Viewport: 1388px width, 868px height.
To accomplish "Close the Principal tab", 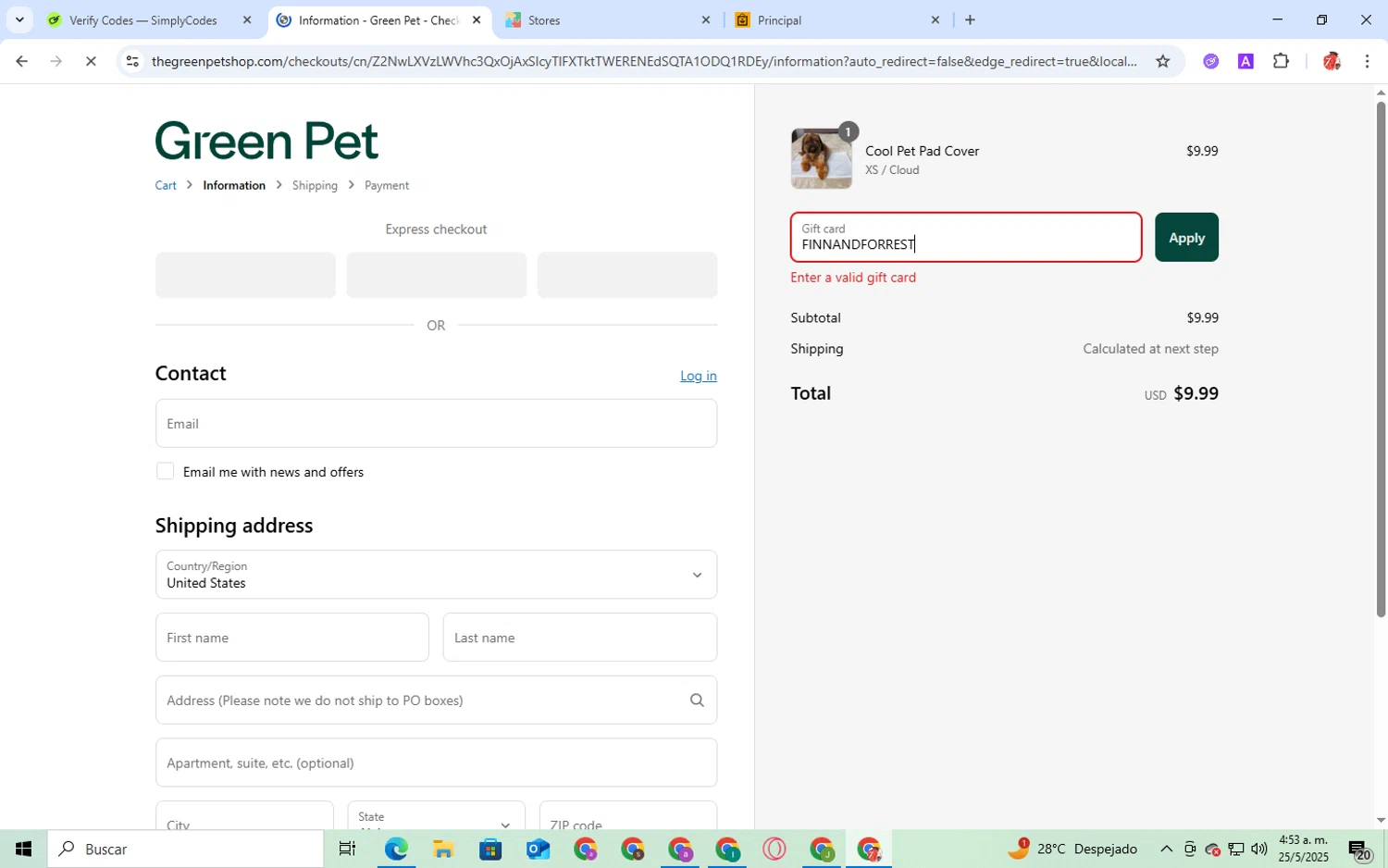I will (x=935, y=19).
